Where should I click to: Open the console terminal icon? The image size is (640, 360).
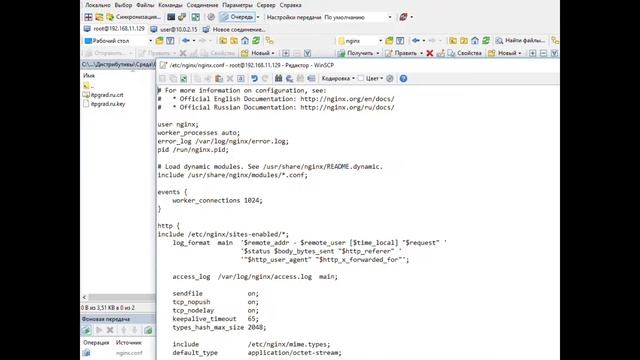[171, 17]
